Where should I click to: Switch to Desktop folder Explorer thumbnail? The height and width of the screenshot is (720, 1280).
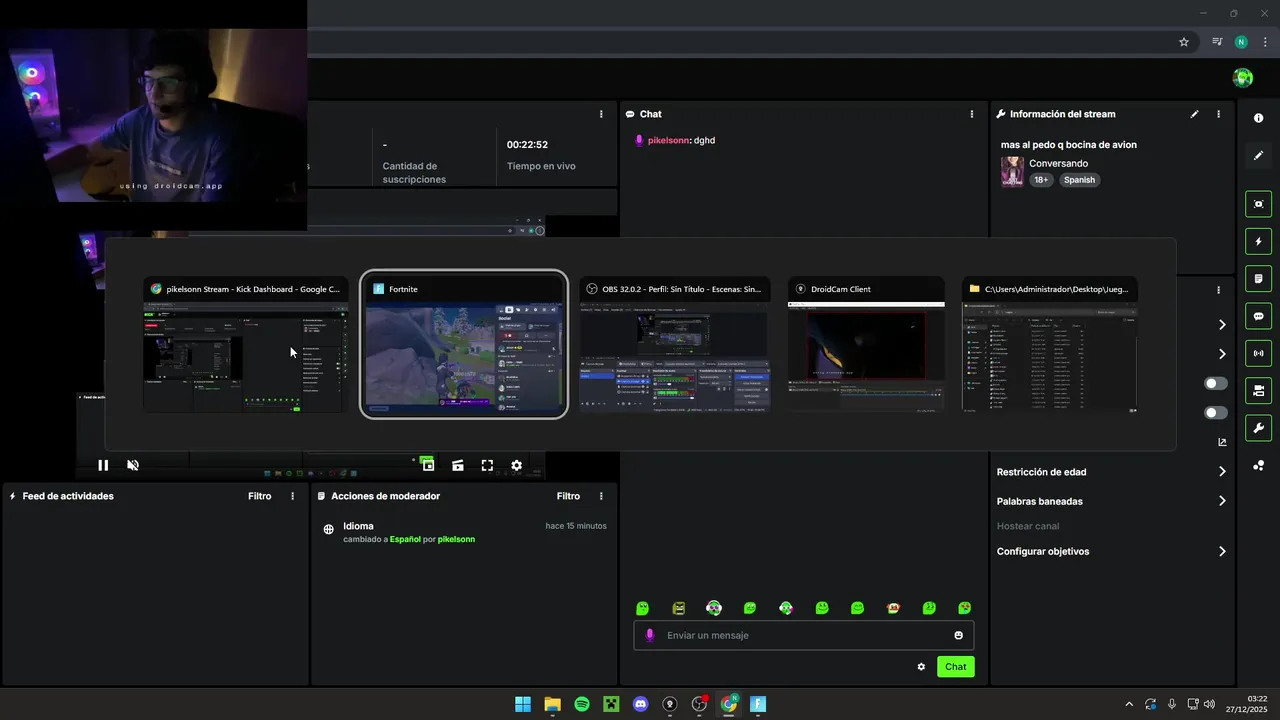point(1050,345)
